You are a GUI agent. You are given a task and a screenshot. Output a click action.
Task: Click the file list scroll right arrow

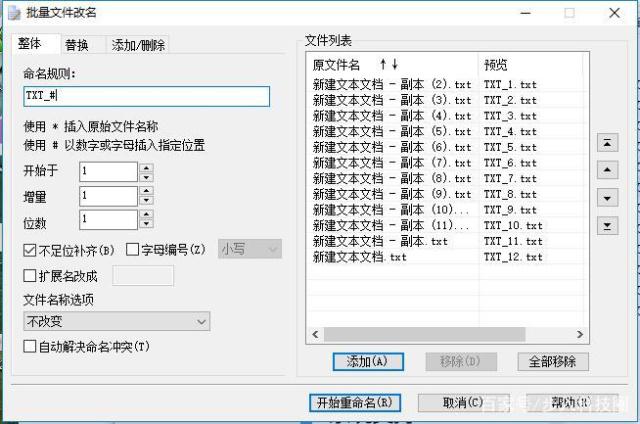[580, 334]
